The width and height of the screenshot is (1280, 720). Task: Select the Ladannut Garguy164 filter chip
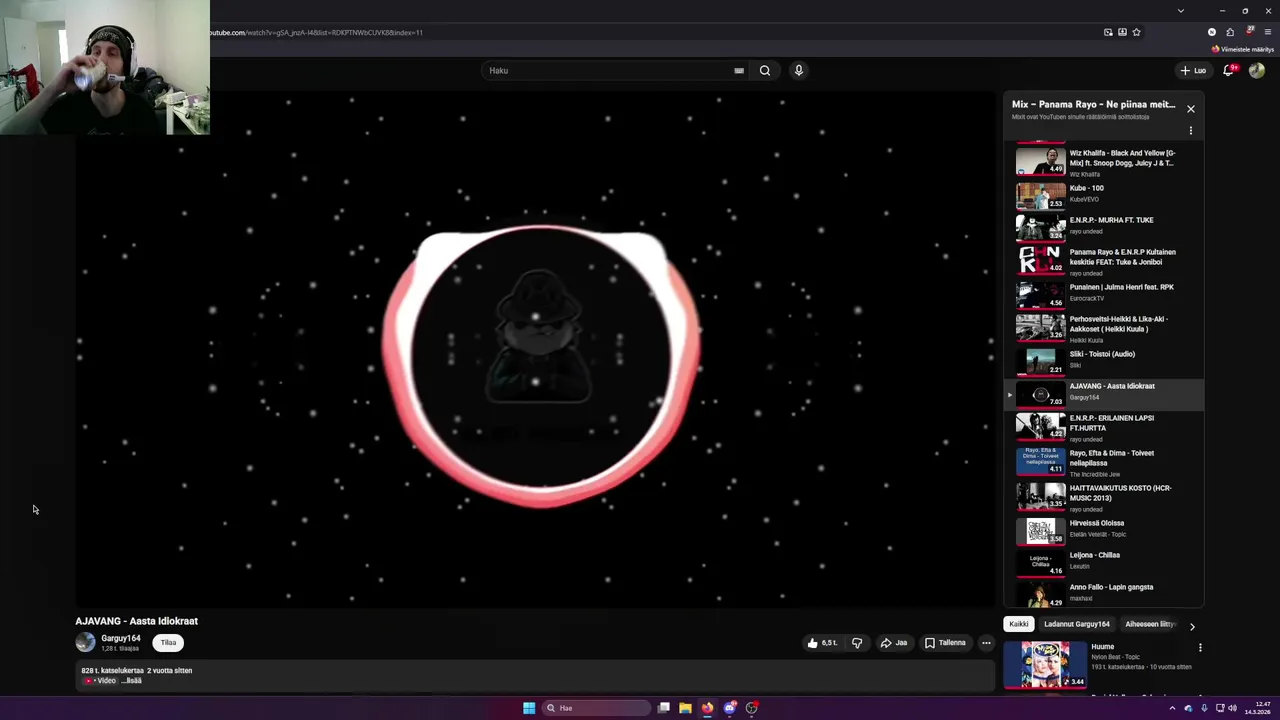pyautogui.click(x=1077, y=624)
